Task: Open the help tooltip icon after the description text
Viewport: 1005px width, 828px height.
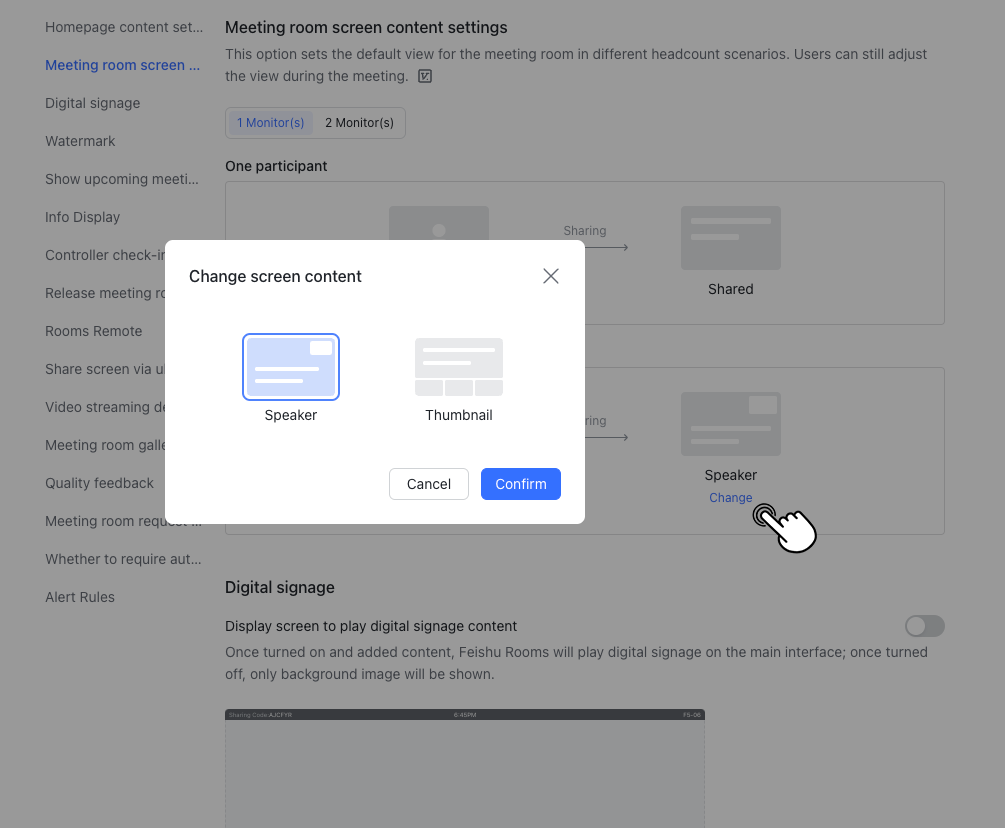Action: (x=424, y=76)
